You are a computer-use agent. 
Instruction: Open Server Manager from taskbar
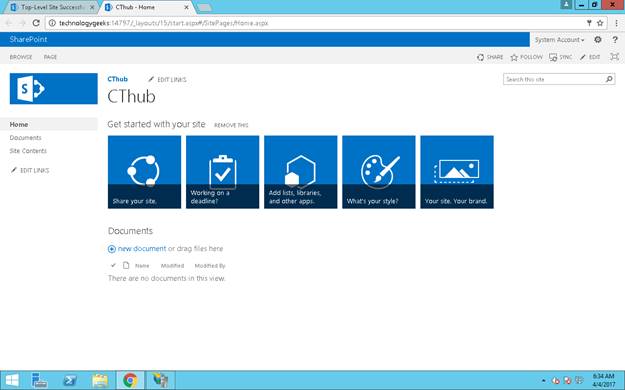coord(40,380)
